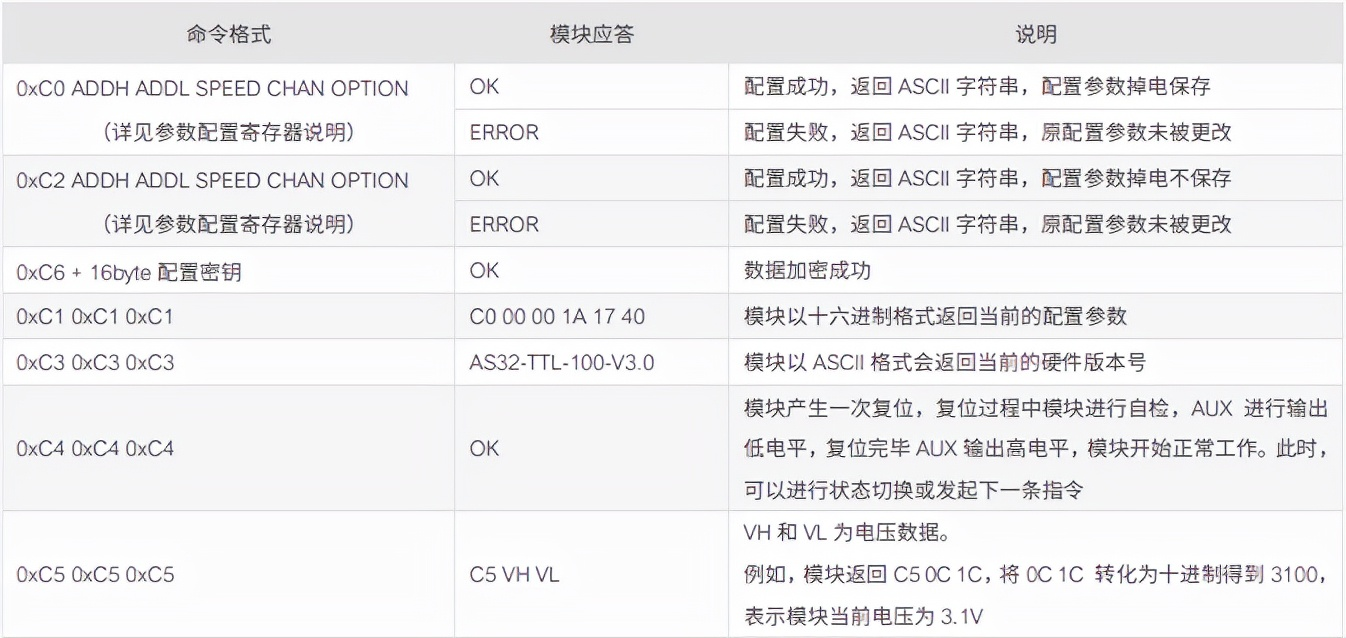Click the 0xC2 ADDH ADDL SPEED command cell
Screen dimensions: 1346x638
tap(213, 180)
